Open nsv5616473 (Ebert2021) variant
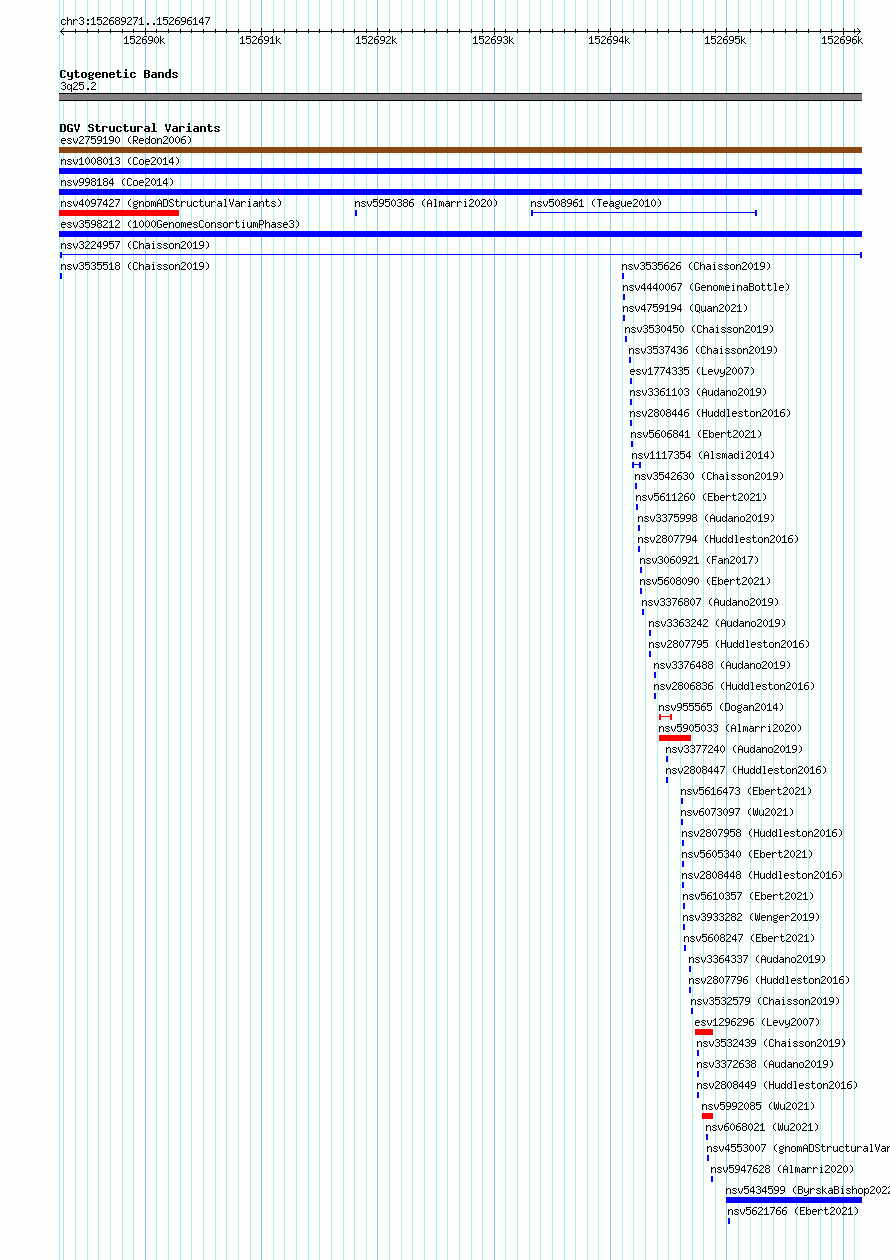Image resolution: width=890 pixels, height=1260 pixels. (746, 791)
